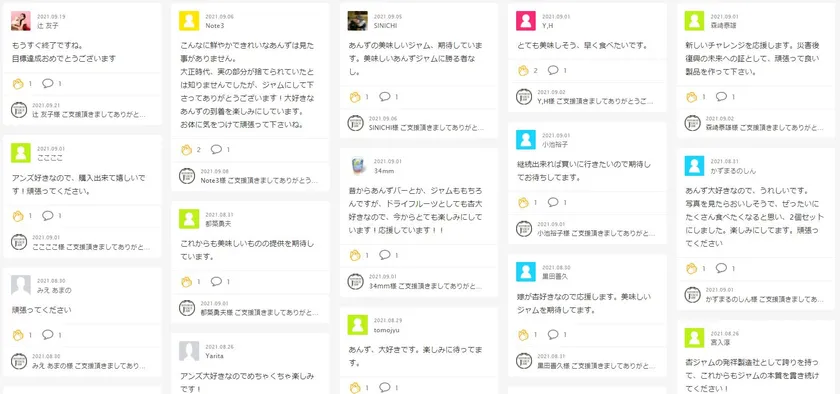840x394 pixels.
Task: Click the clap icon on 都築勇夫's comment
Action: click(x=186, y=281)
